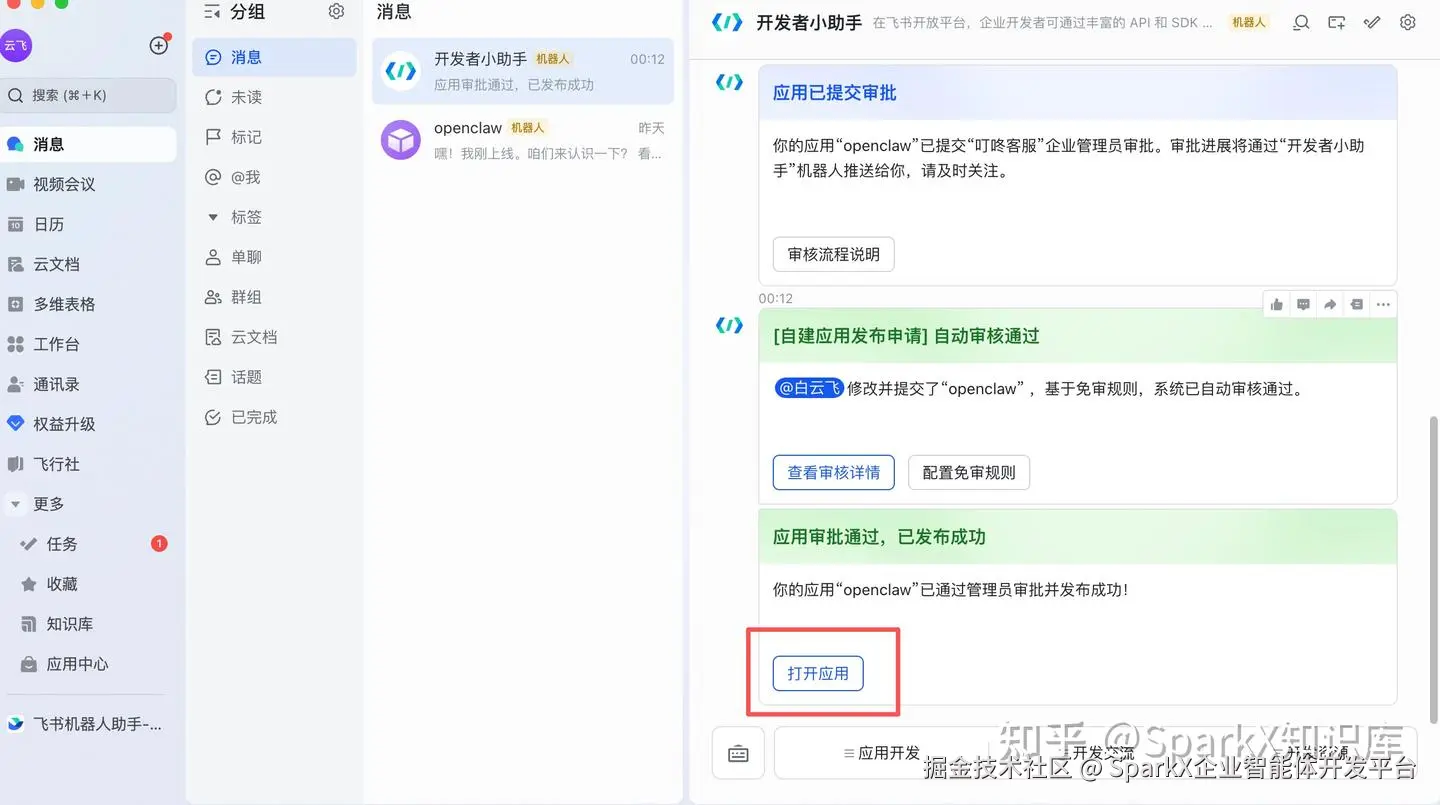Open the 应用开发 bot menu

point(882,753)
